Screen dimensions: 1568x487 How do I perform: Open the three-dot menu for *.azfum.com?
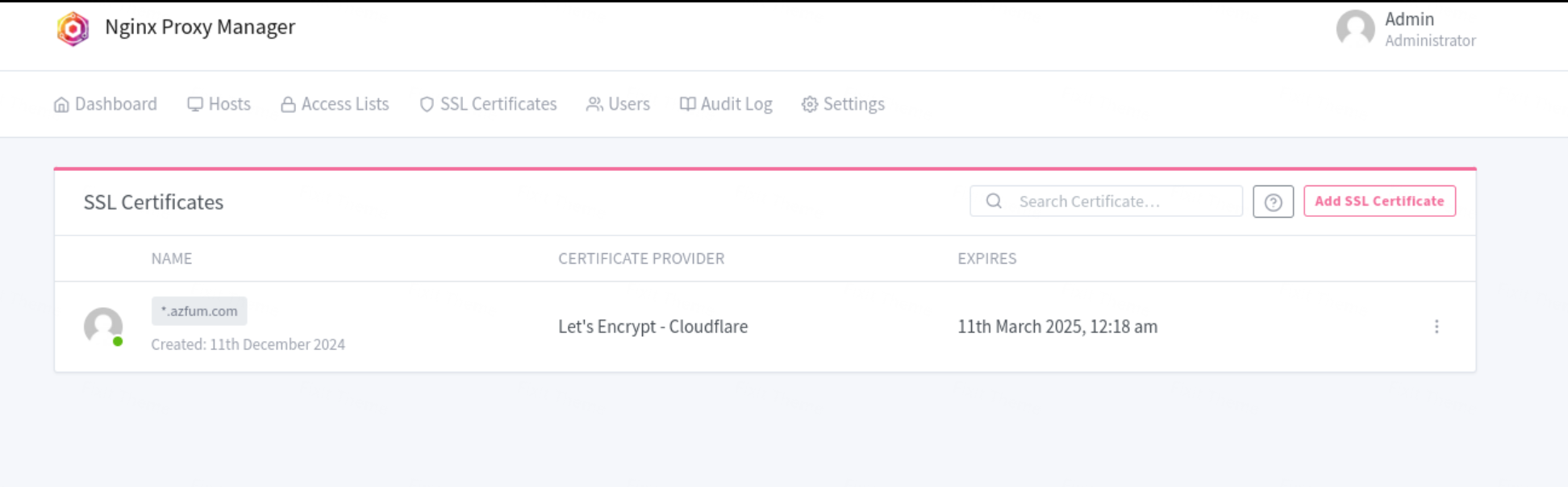point(1437,327)
